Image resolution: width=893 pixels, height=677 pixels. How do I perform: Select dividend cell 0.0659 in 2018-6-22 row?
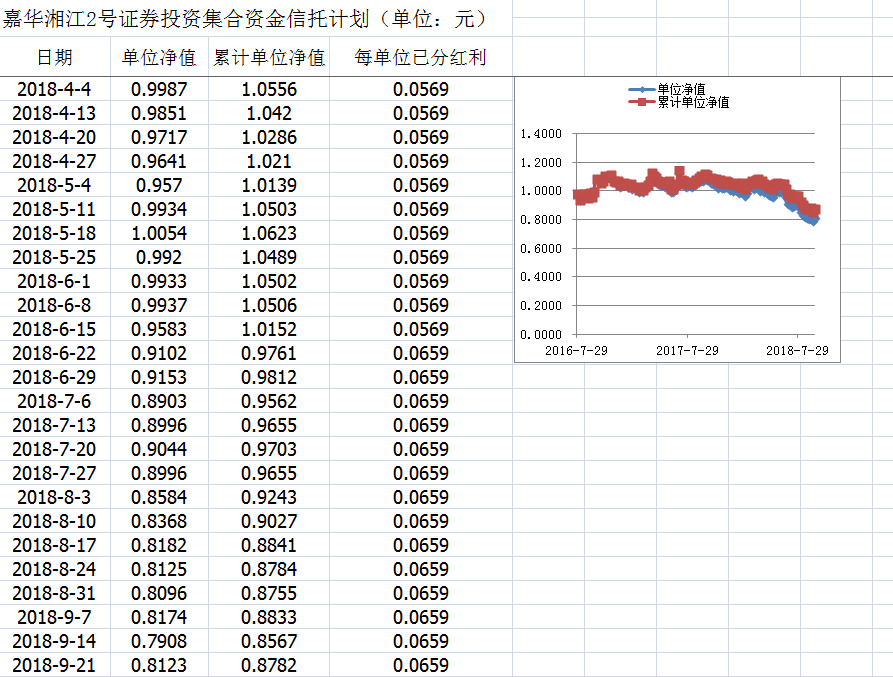click(420, 353)
